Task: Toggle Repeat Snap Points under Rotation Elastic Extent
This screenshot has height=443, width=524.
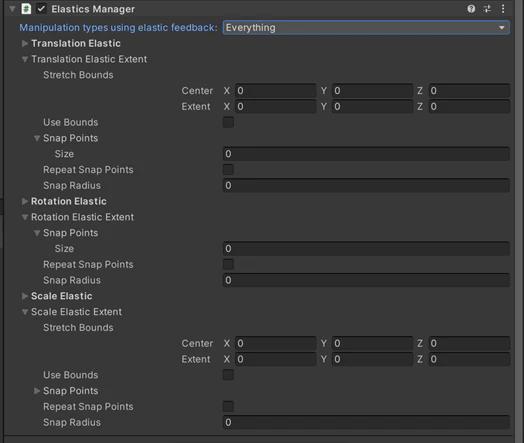Action: [228, 264]
